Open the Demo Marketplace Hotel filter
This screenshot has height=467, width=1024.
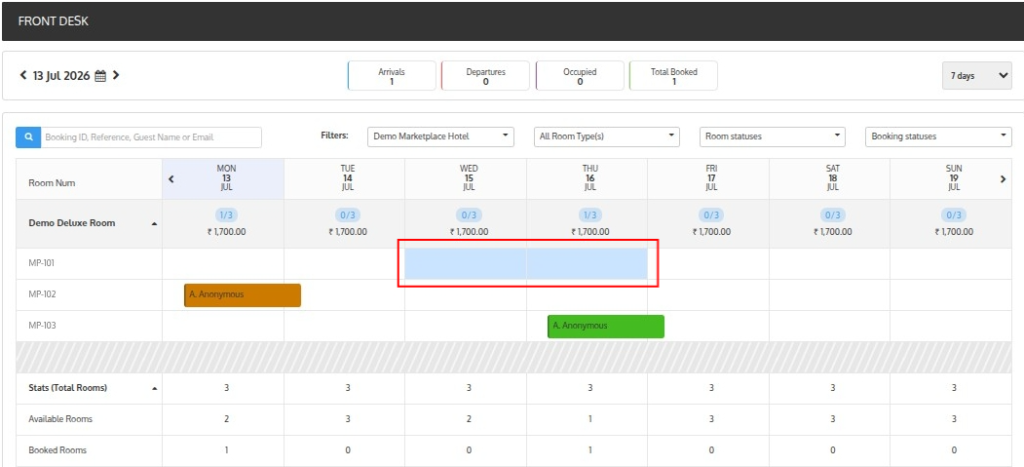[441, 137]
